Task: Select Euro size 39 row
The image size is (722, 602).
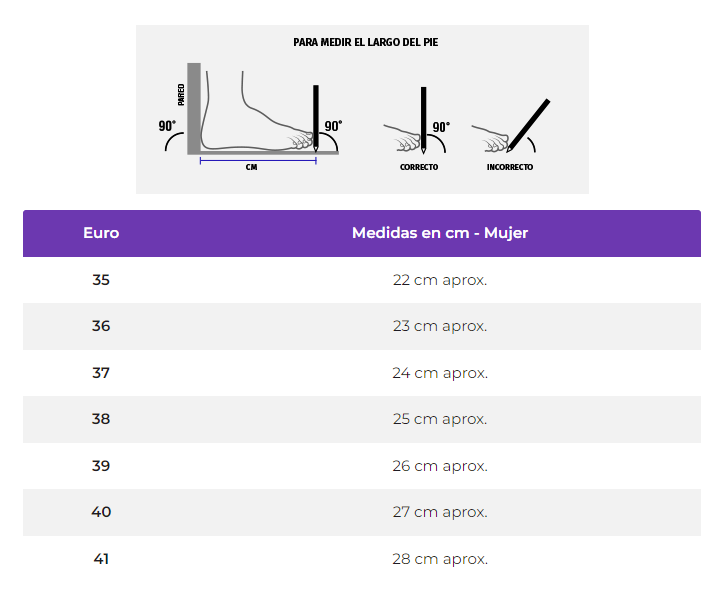Action: pyautogui.click(x=362, y=466)
